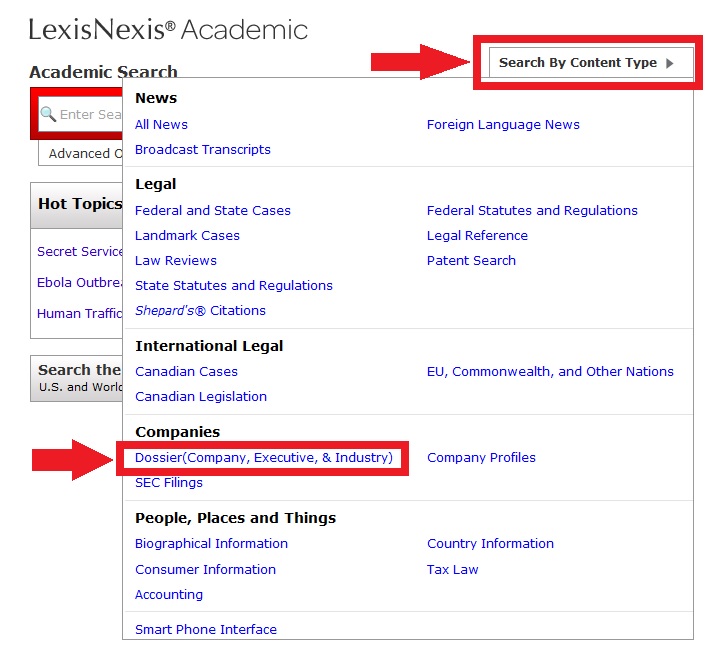Select EU, Commonwealth, and Other Nations

click(x=550, y=372)
